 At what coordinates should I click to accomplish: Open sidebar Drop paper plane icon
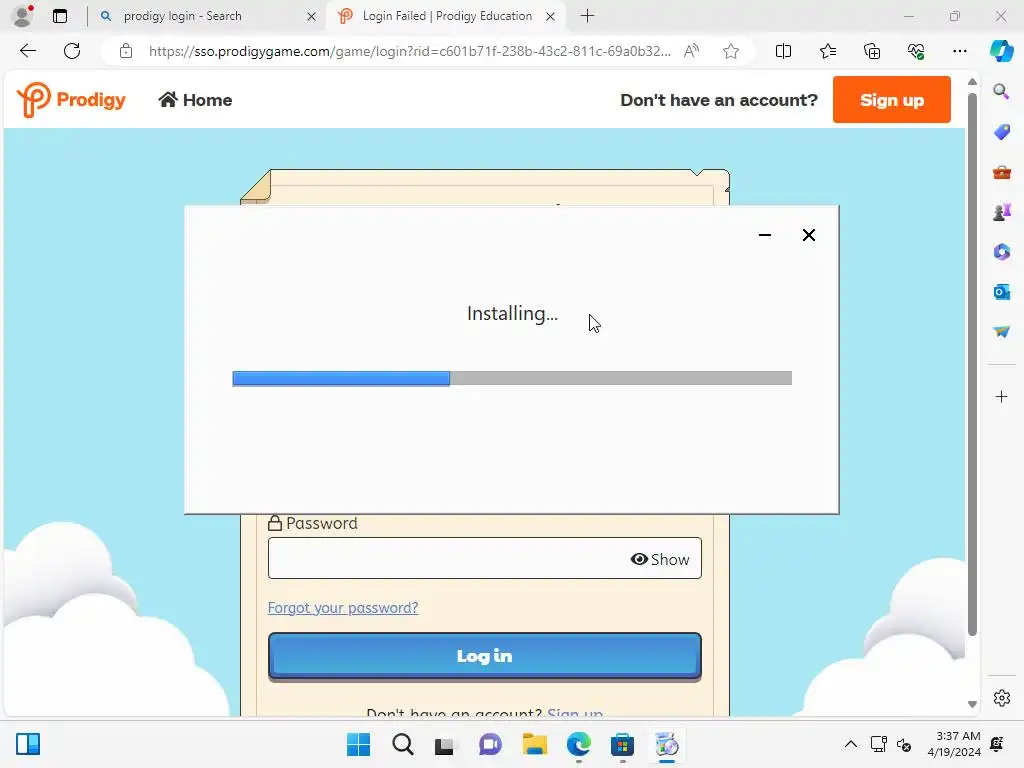pos(1001,332)
